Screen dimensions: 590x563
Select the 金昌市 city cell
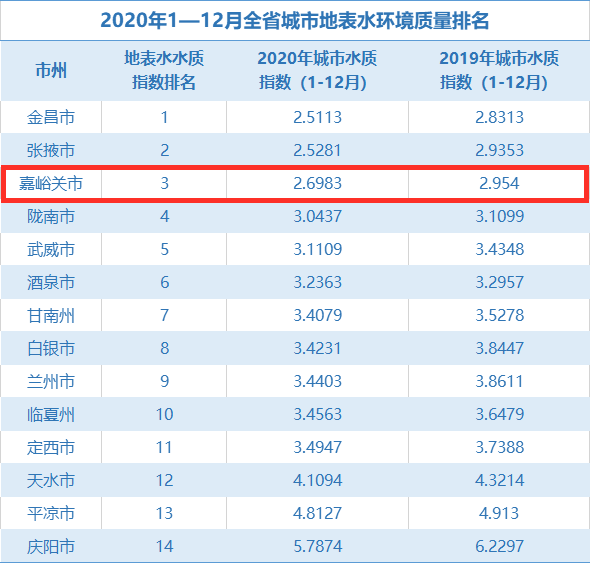point(51,117)
